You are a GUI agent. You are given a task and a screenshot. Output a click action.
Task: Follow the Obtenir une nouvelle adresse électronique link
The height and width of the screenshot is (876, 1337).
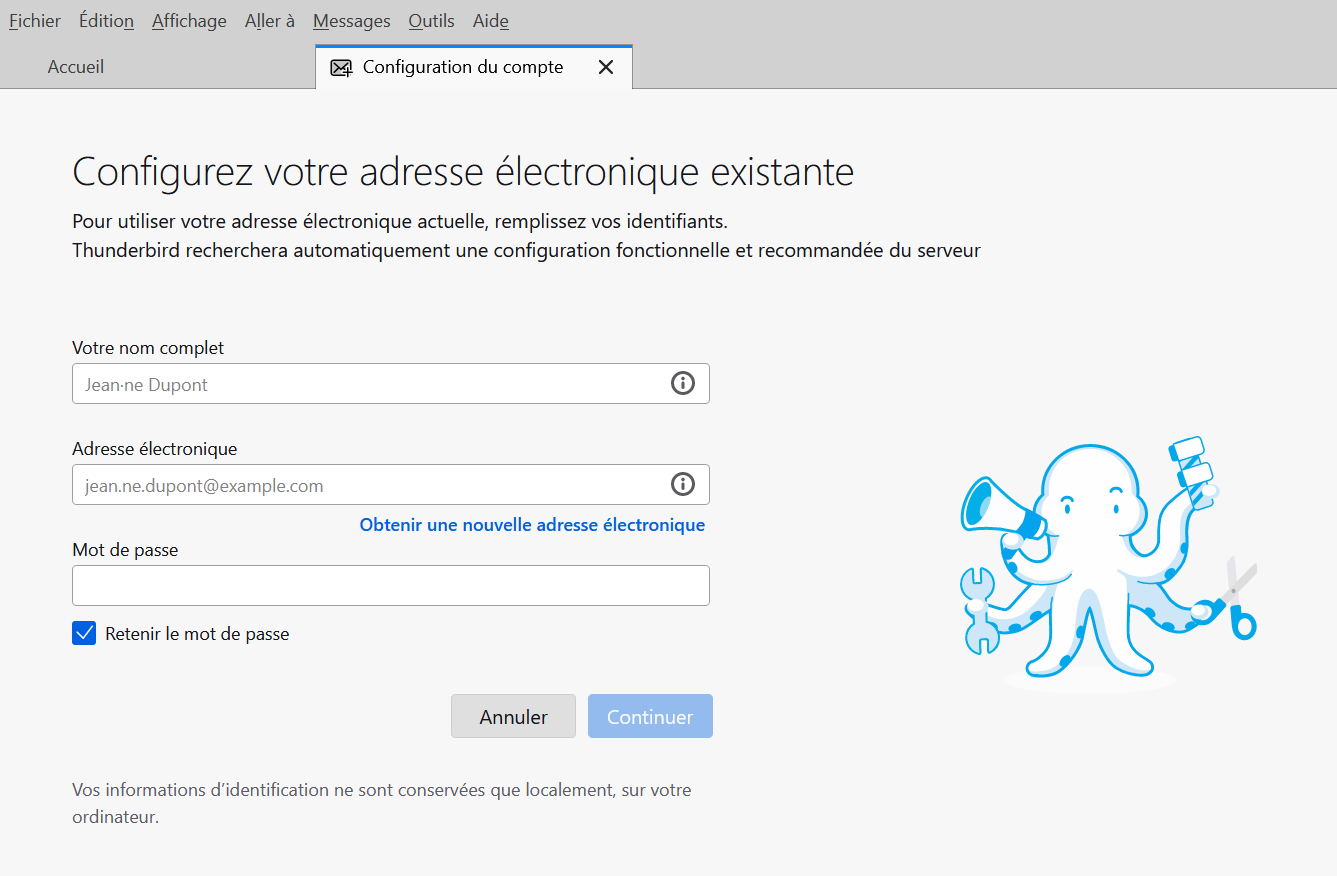[x=532, y=525]
